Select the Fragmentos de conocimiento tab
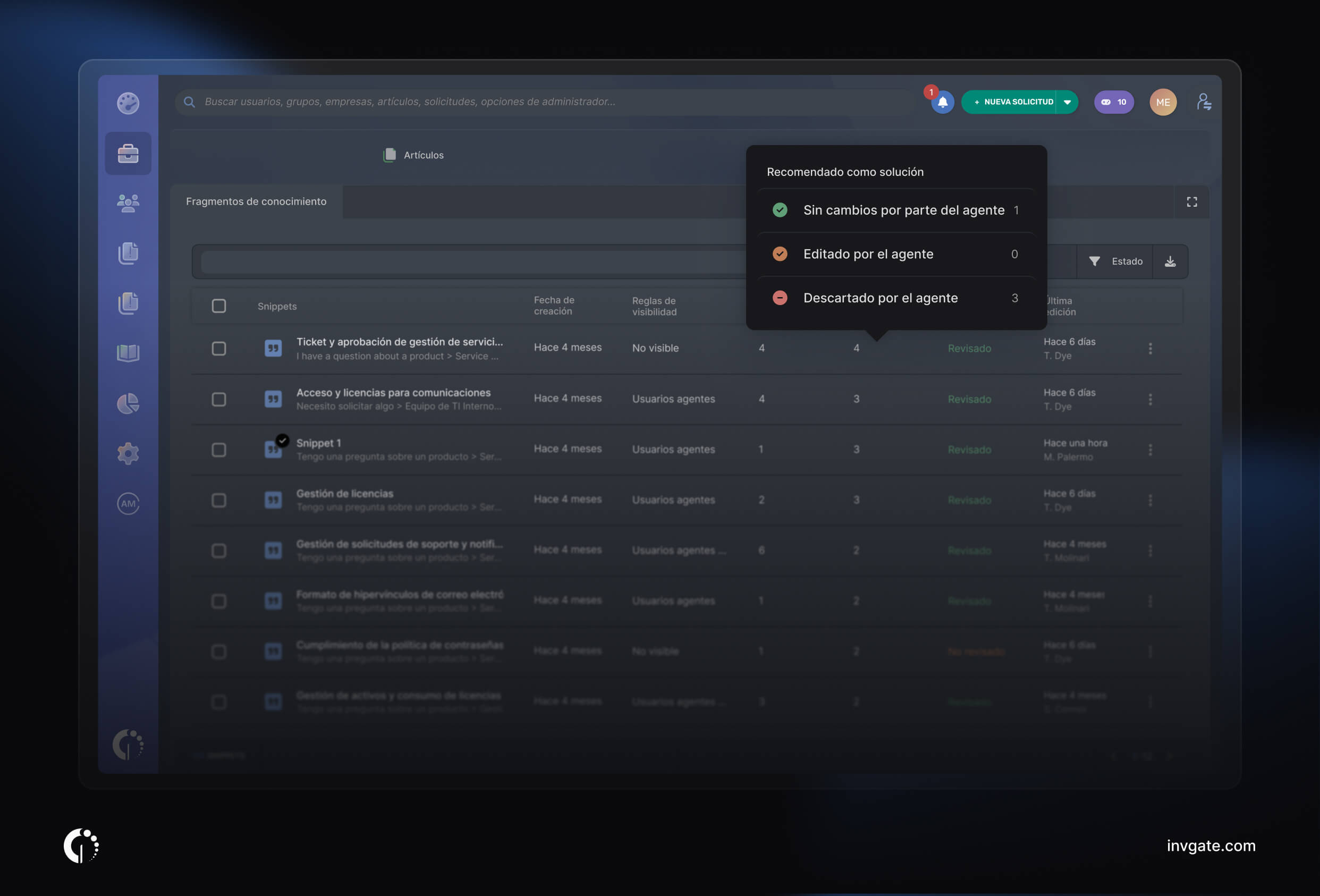Viewport: 1320px width, 896px height. pos(256,202)
